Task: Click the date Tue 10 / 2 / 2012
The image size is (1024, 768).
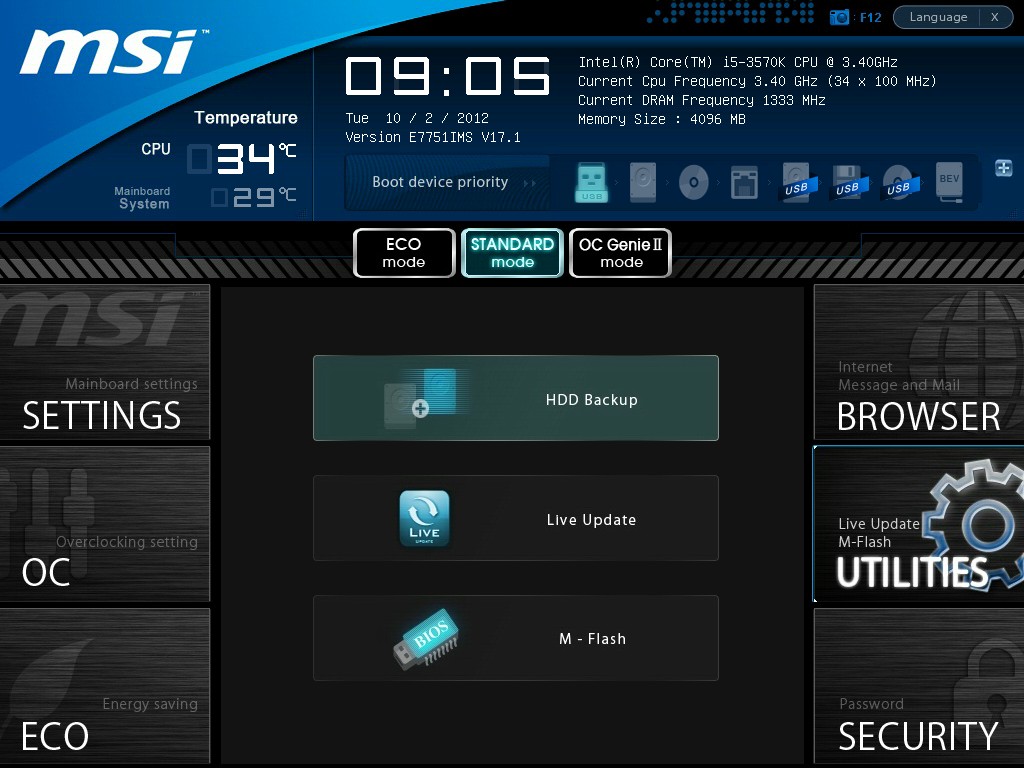Action: coord(417,118)
